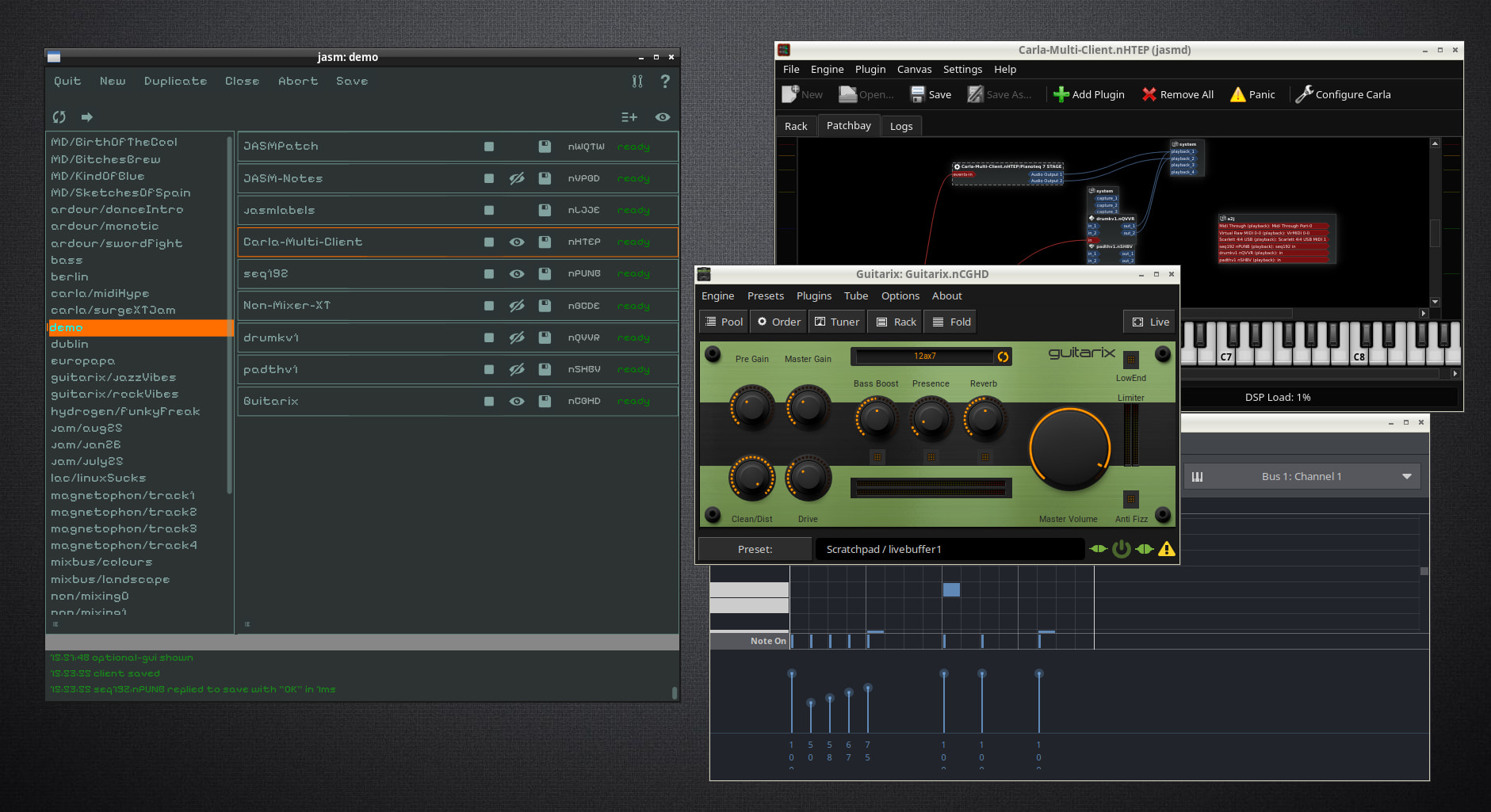
Task: Open the Guitarix Plugins menu
Action: pyautogui.click(x=814, y=296)
